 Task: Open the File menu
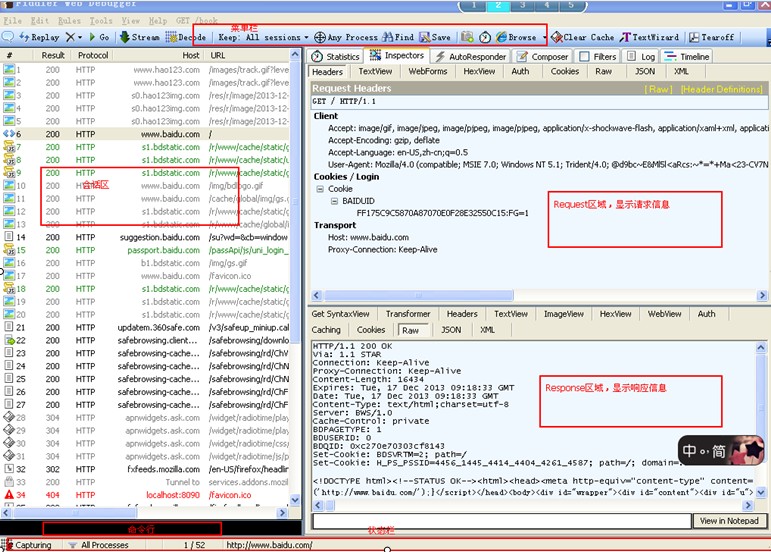(12, 21)
